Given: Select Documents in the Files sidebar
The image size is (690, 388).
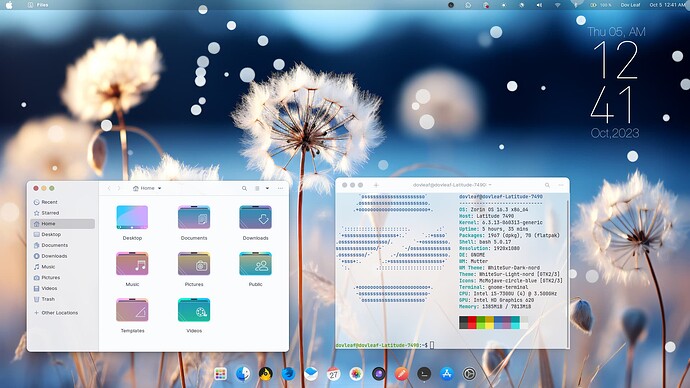Looking at the screenshot, I should (62, 245).
